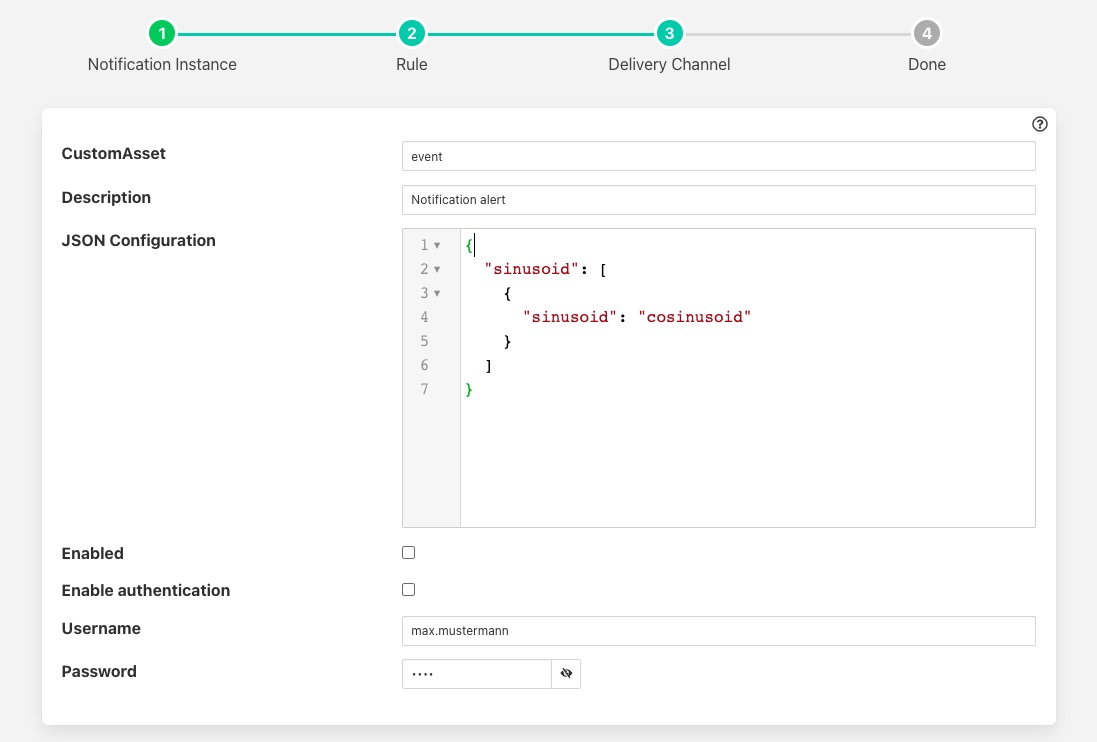Image resolution: width=1097 pixels, height=742 pixels.
Task: Click step 4 Done circle
Action: 927,34
